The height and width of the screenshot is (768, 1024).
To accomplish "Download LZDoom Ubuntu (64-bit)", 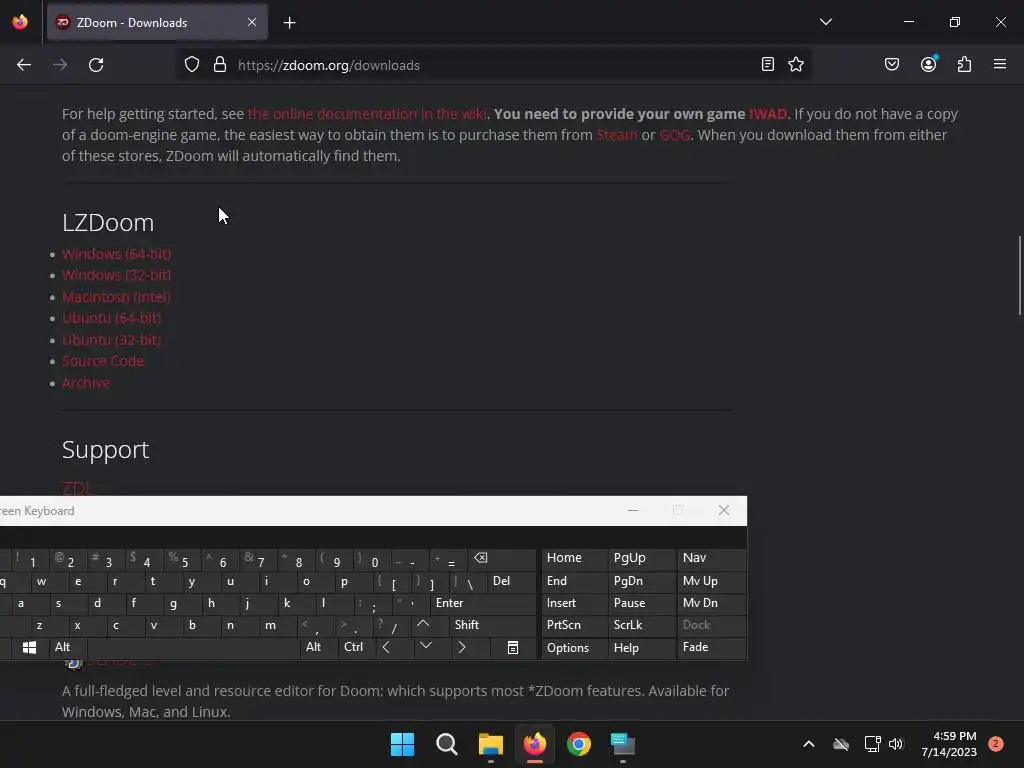I will [112, 318].
